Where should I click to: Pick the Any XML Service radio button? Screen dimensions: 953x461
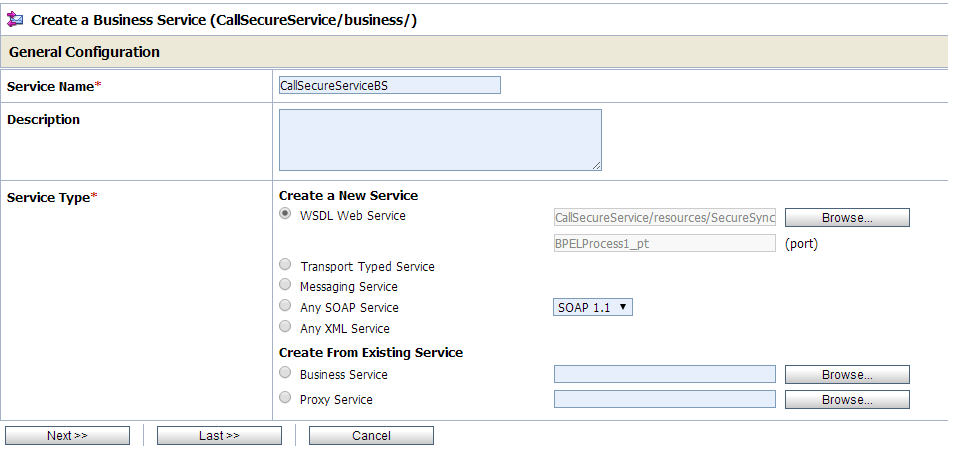285,327
